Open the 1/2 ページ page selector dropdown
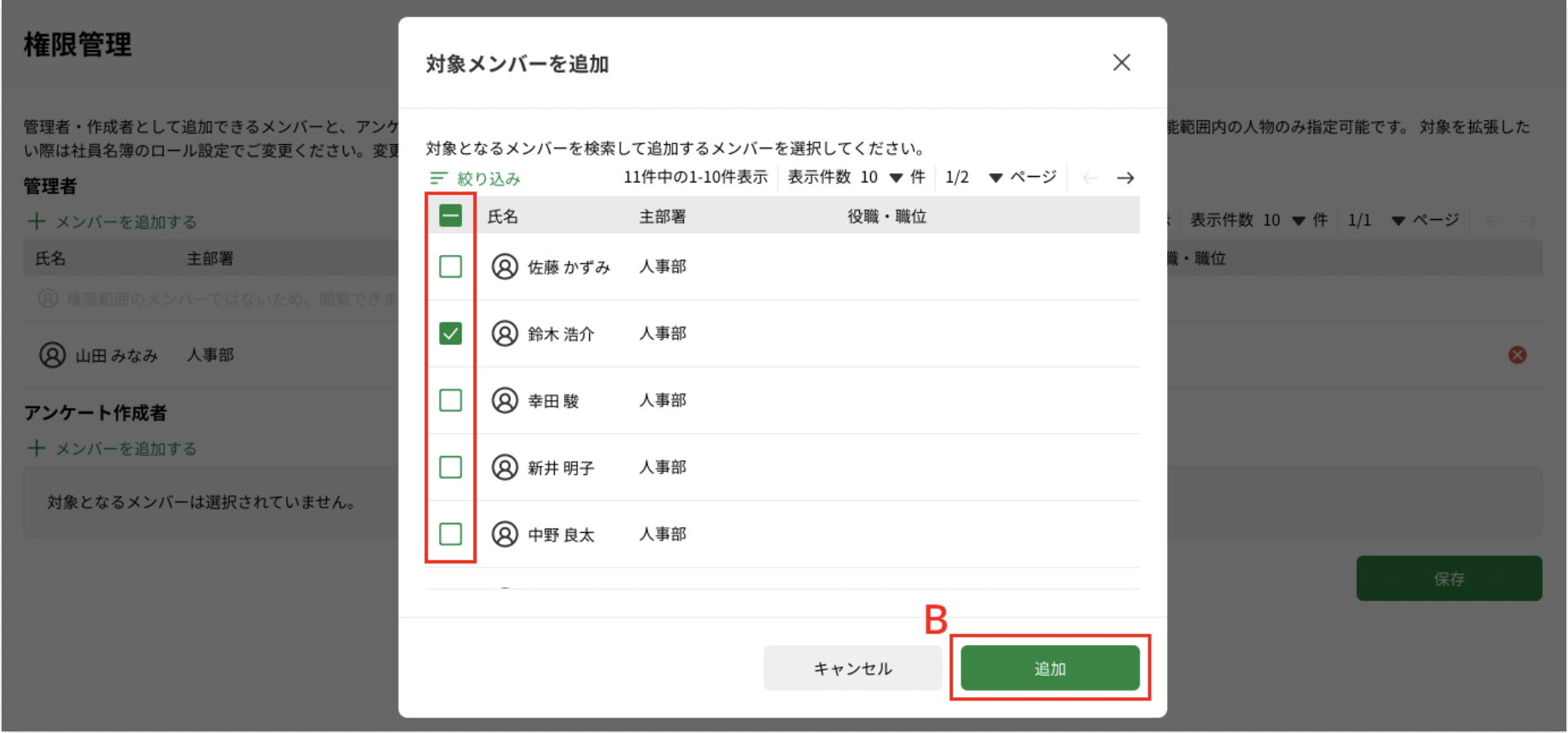Image resolution: width=1568 pixels, height=733 pixels. (x=996, y=178)
